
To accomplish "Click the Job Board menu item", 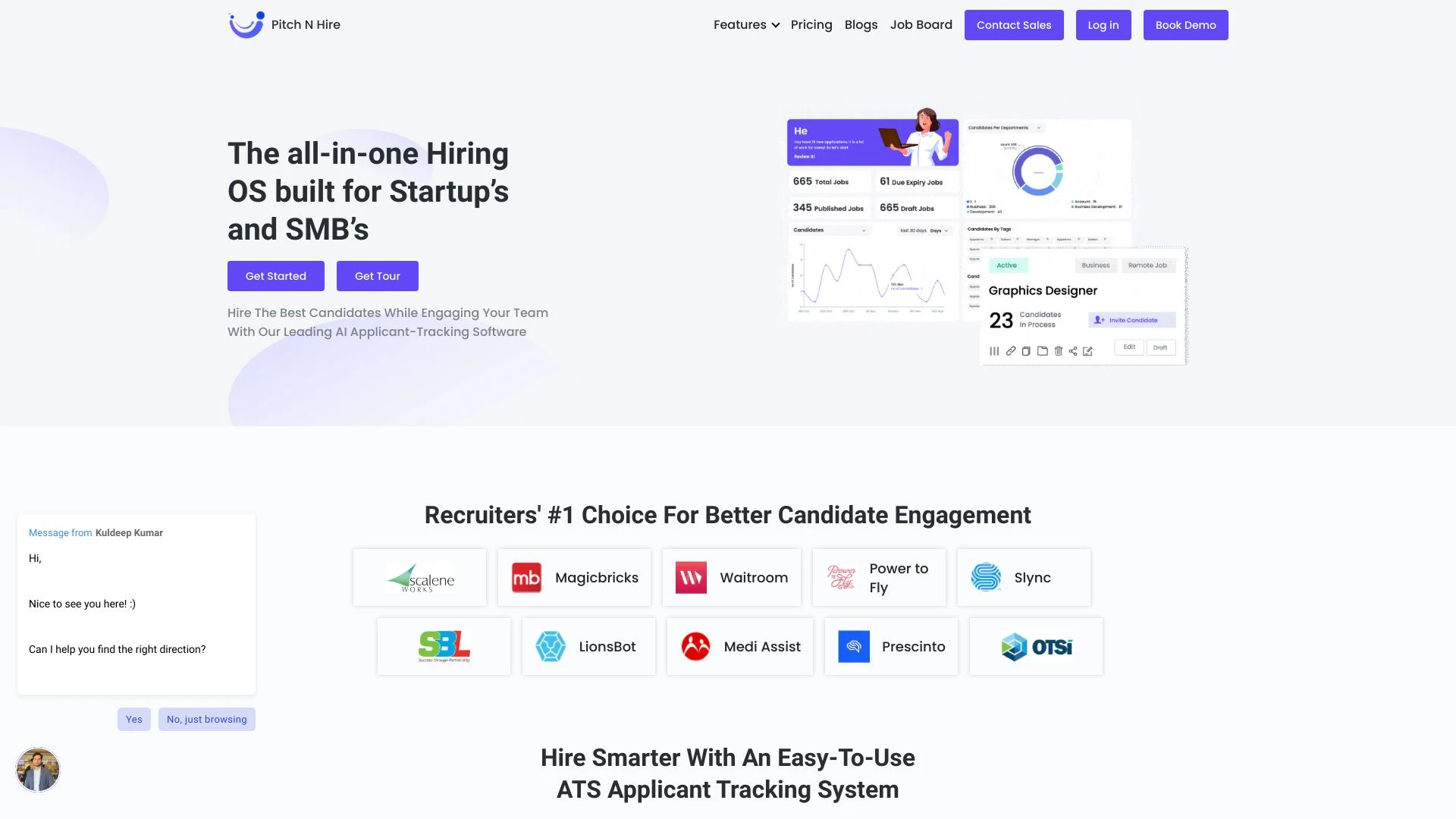I will tap(922, 24).
